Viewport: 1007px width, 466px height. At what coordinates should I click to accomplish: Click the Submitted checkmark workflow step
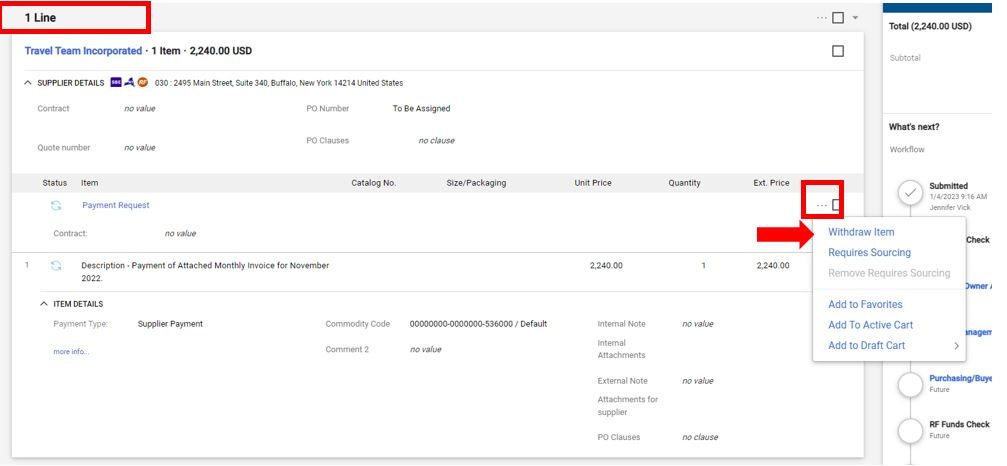[910, 193]
